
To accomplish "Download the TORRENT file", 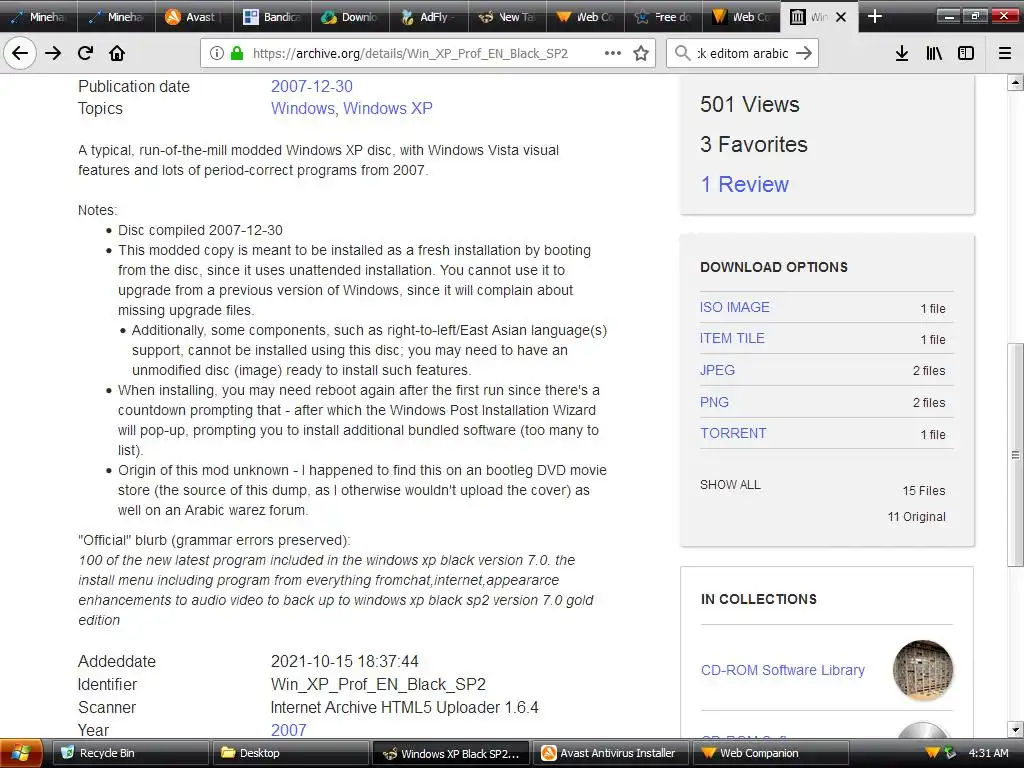I will click(x=733, y=433).
